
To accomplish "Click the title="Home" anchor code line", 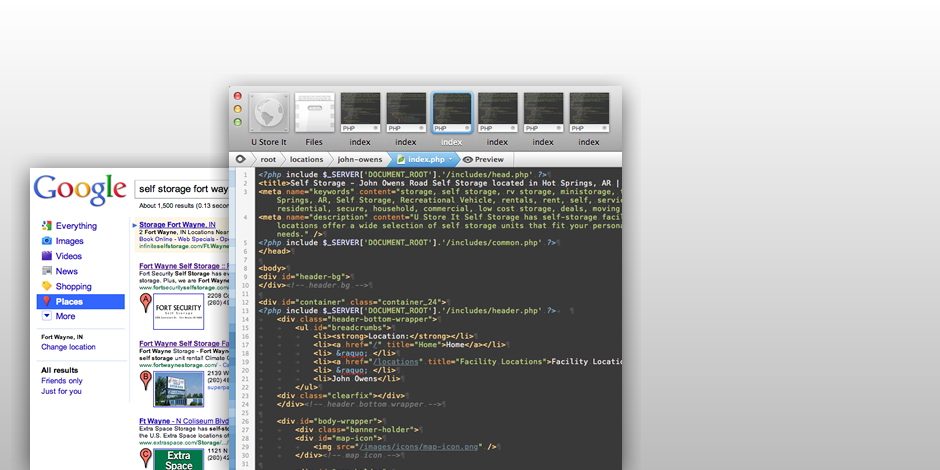I will tap(409, 345).
